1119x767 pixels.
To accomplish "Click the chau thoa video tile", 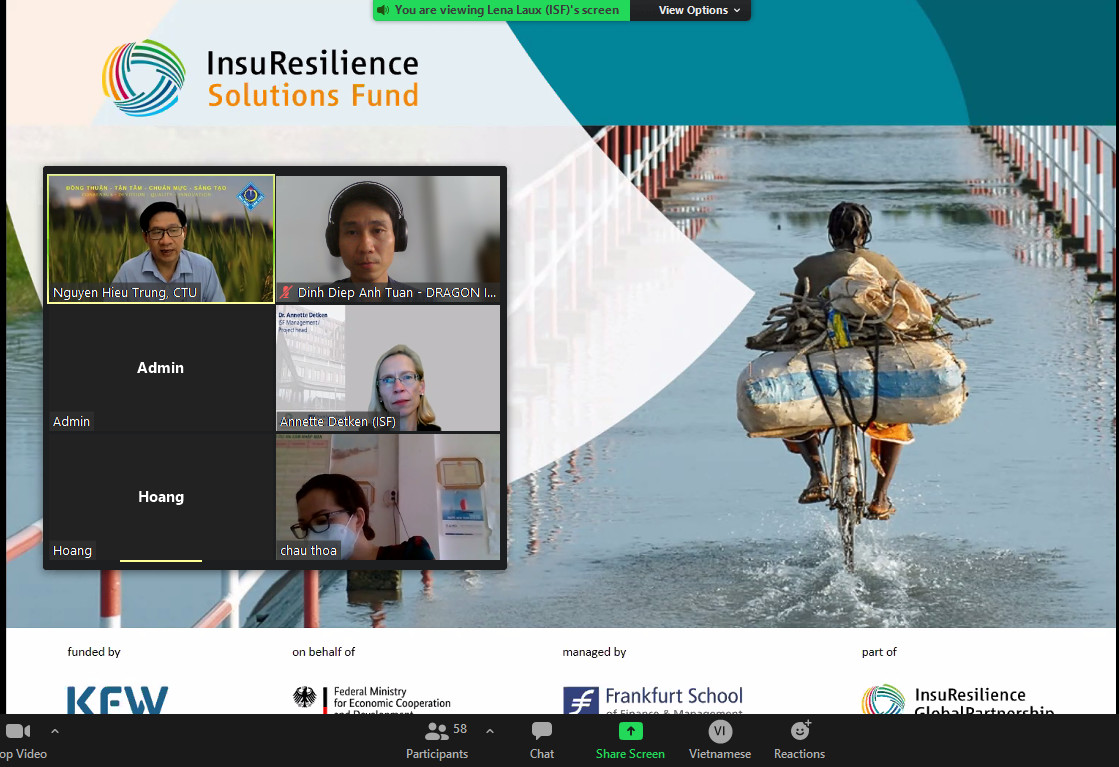I will point(388,496).
